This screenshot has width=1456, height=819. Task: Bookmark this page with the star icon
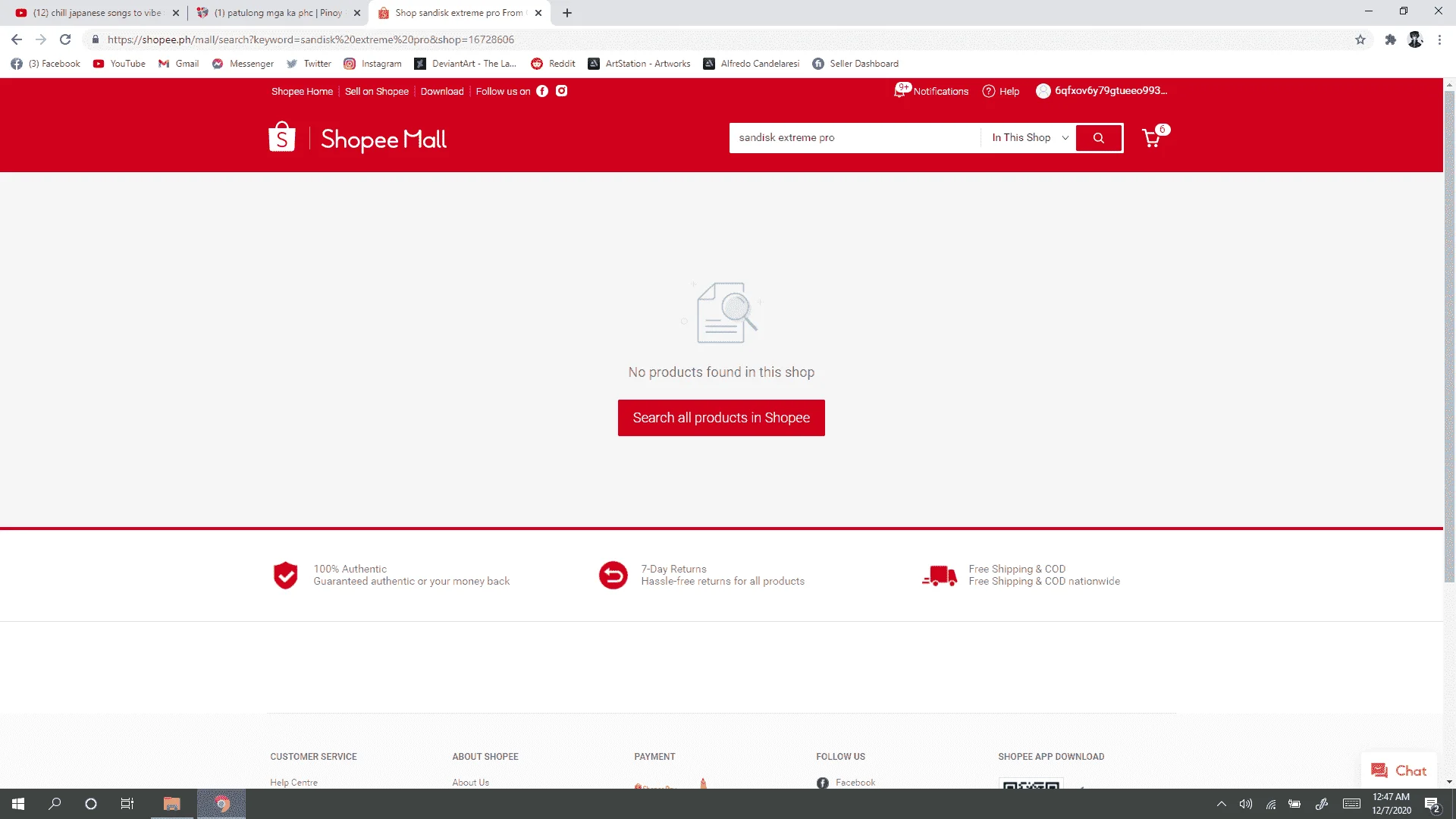1360,39
